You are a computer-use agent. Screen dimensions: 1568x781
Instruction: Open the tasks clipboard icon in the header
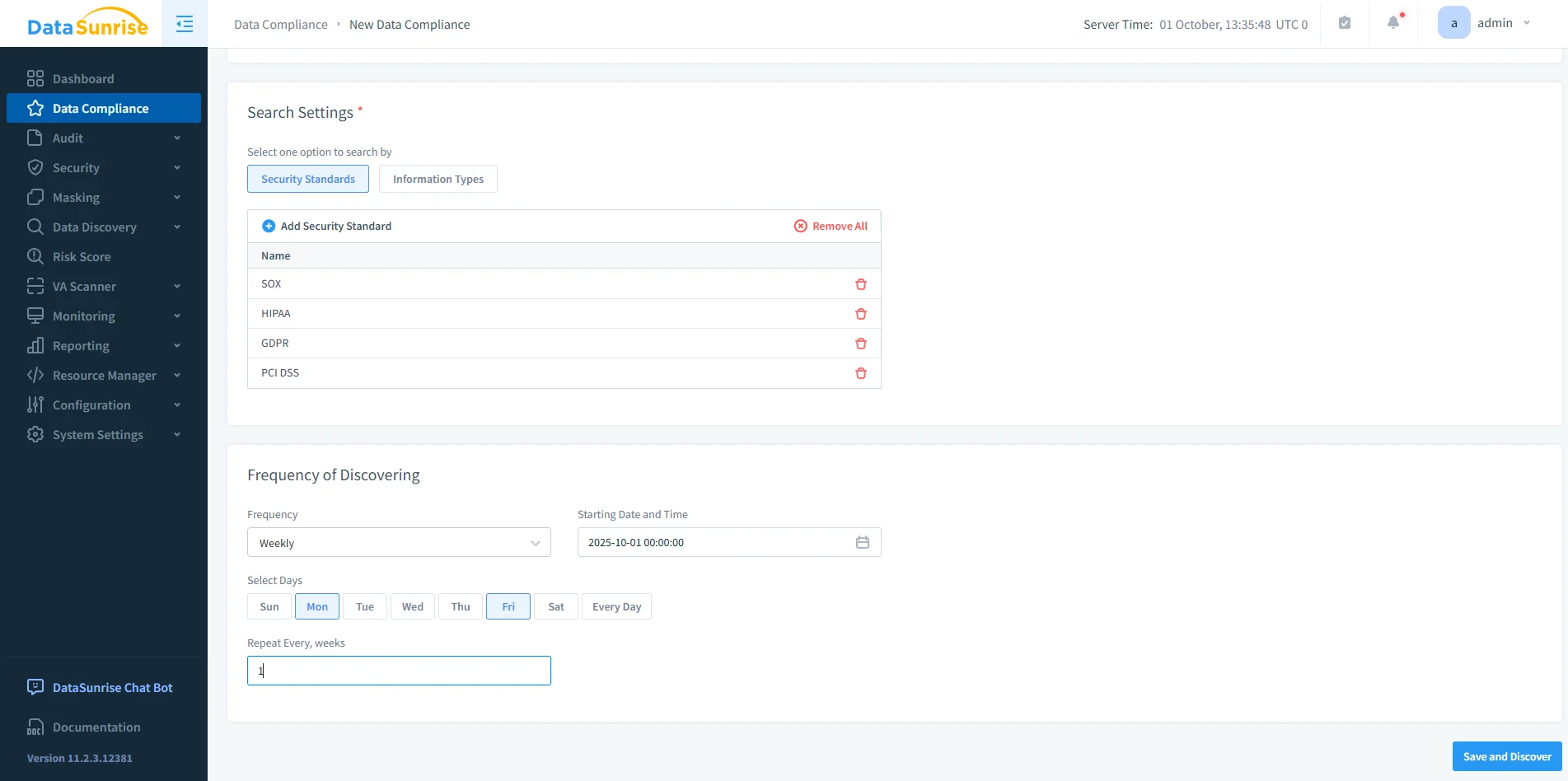(x=1344, y=22)
